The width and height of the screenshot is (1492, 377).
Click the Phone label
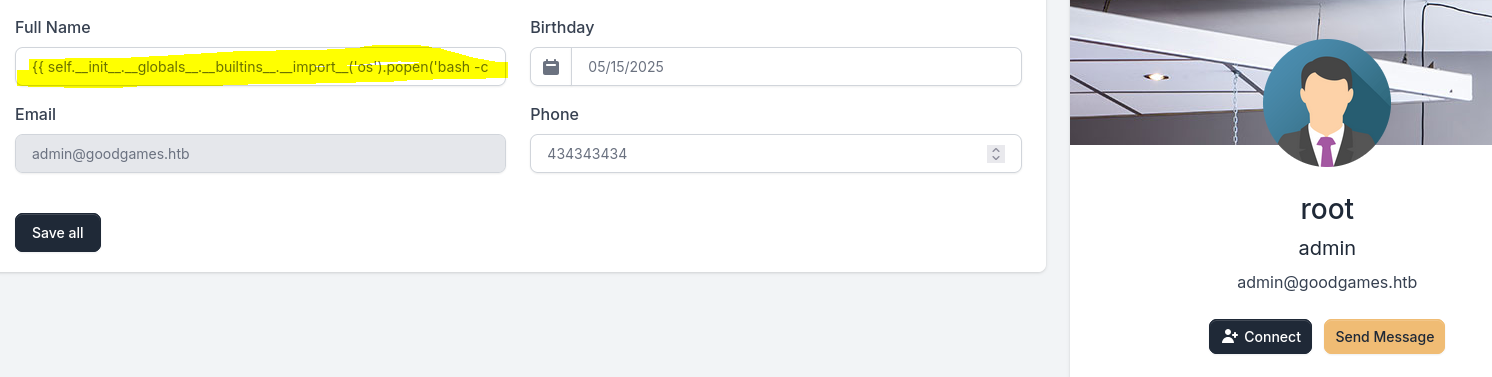click(554, 114)
